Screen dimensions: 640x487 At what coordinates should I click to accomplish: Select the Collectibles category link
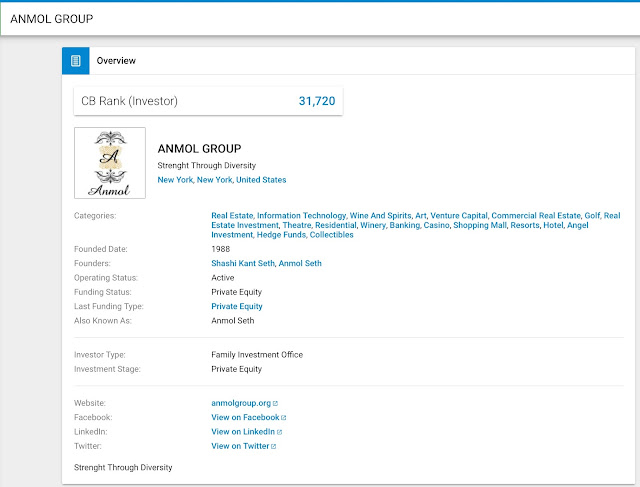click(x=331, y=235)
